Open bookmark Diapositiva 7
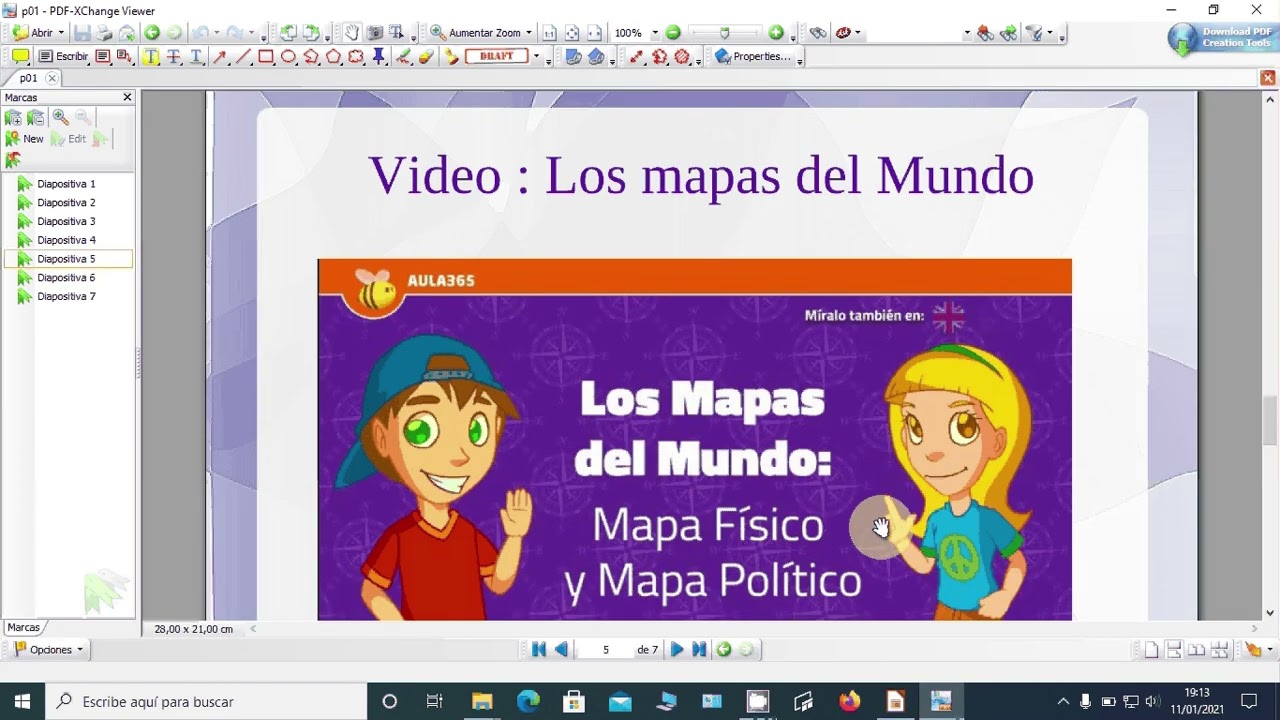The width and height of the screenshot is (1280, 720). tap(66, 297)
